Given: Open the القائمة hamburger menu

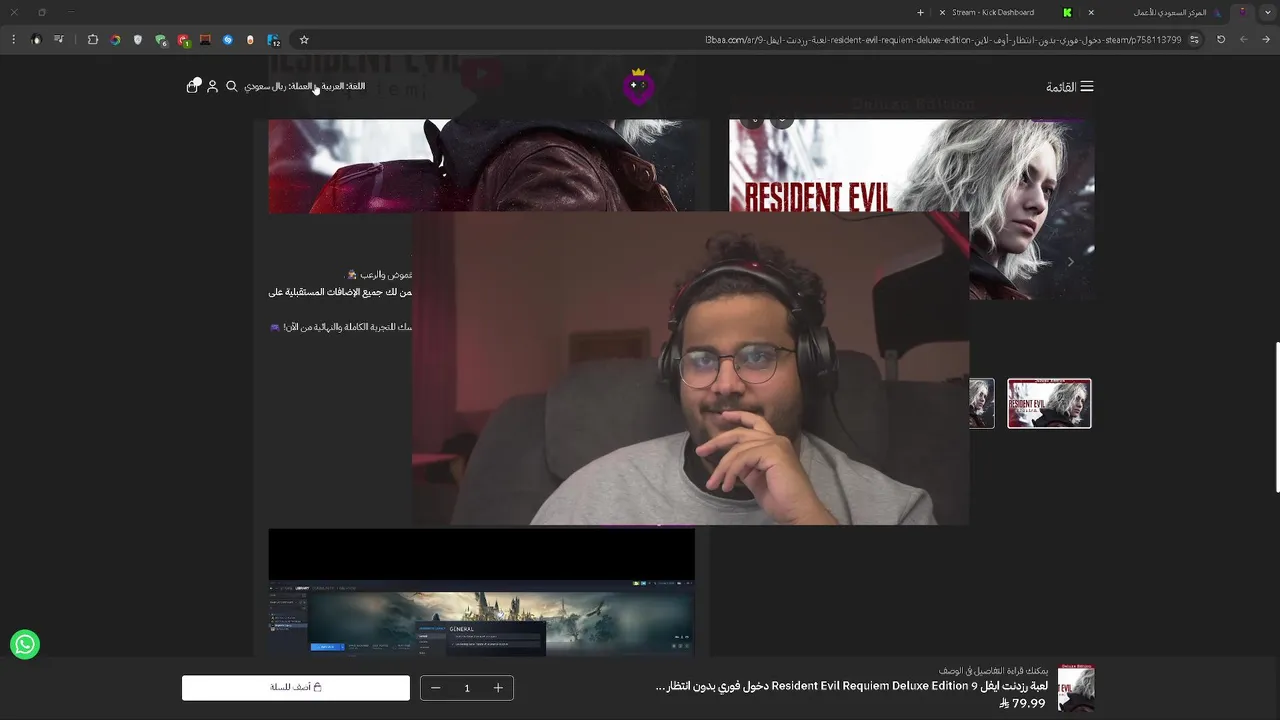Looking at the screenshot, I should [1069, 87].
